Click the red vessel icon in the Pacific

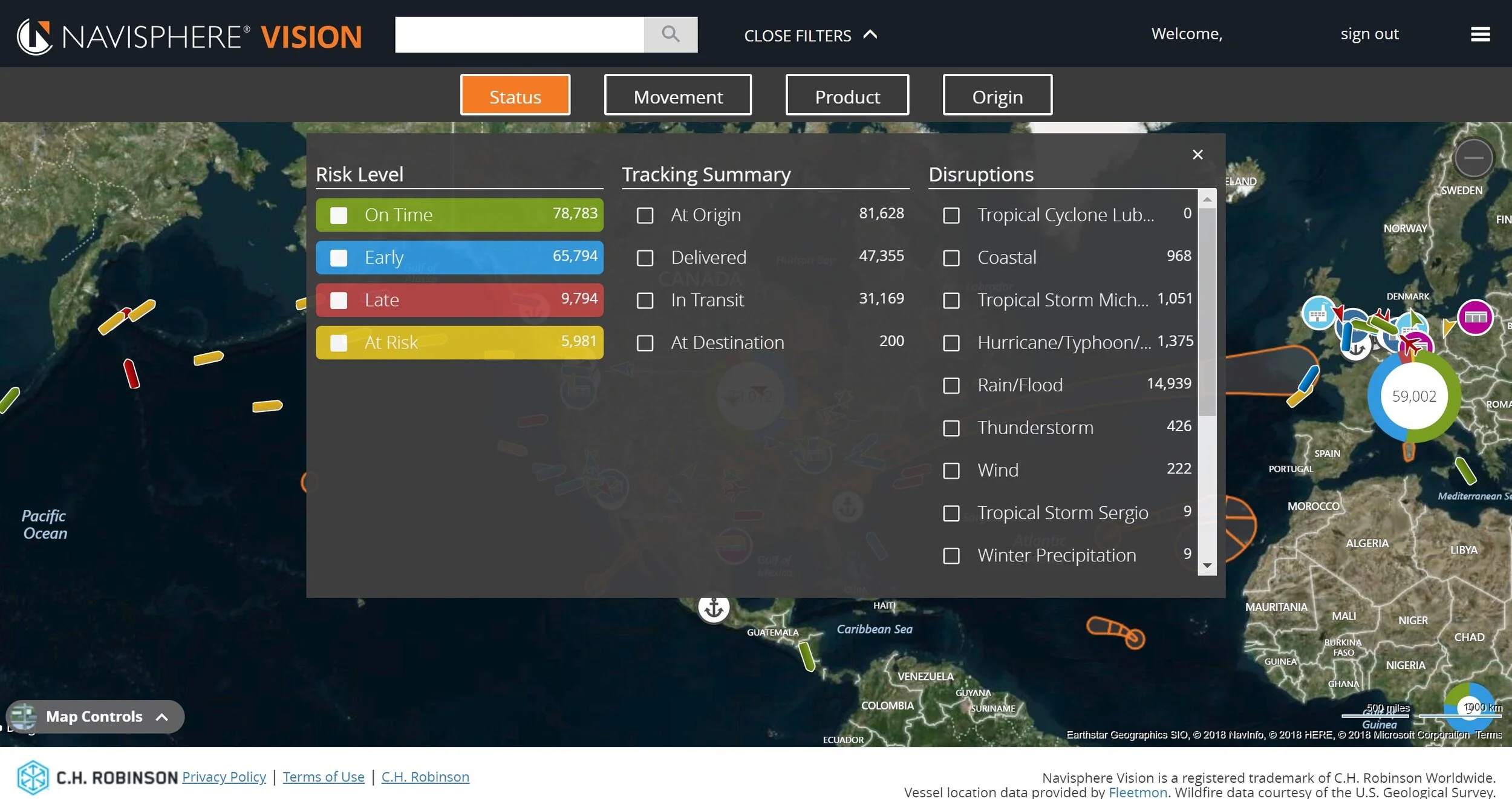(x=131, y=373)
